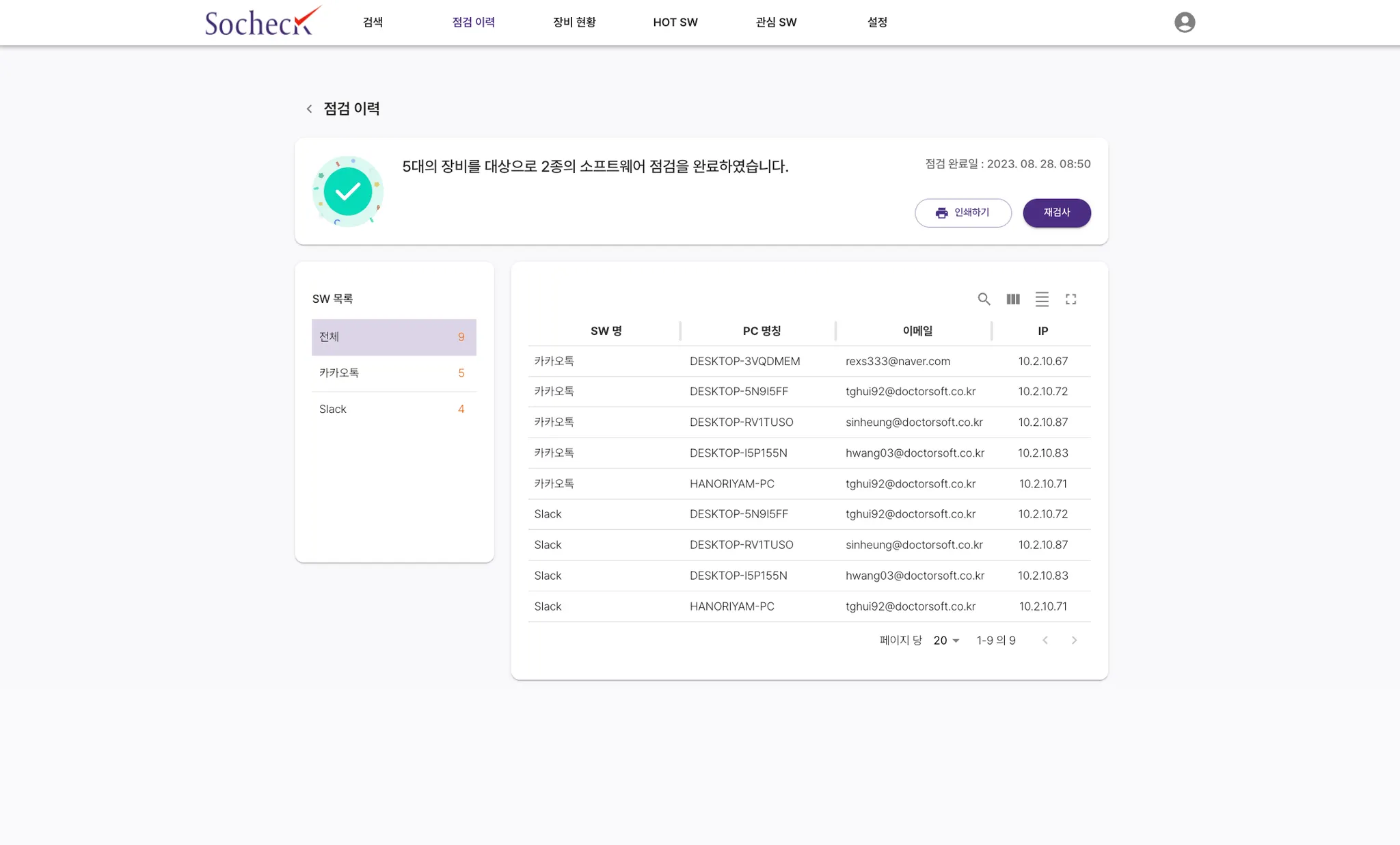This screenshot has height=845, width=1400.
Task: Open the 검색 menu
Action: pos(373,22)
